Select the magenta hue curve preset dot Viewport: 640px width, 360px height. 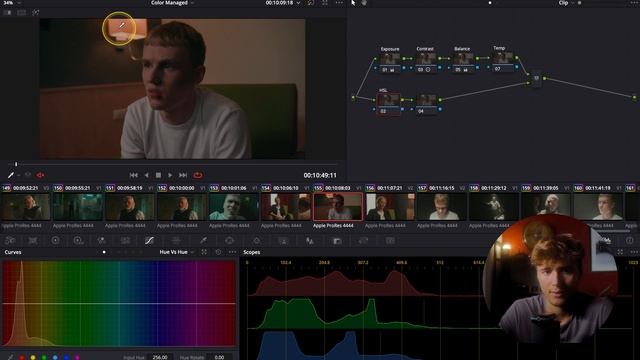77,358
